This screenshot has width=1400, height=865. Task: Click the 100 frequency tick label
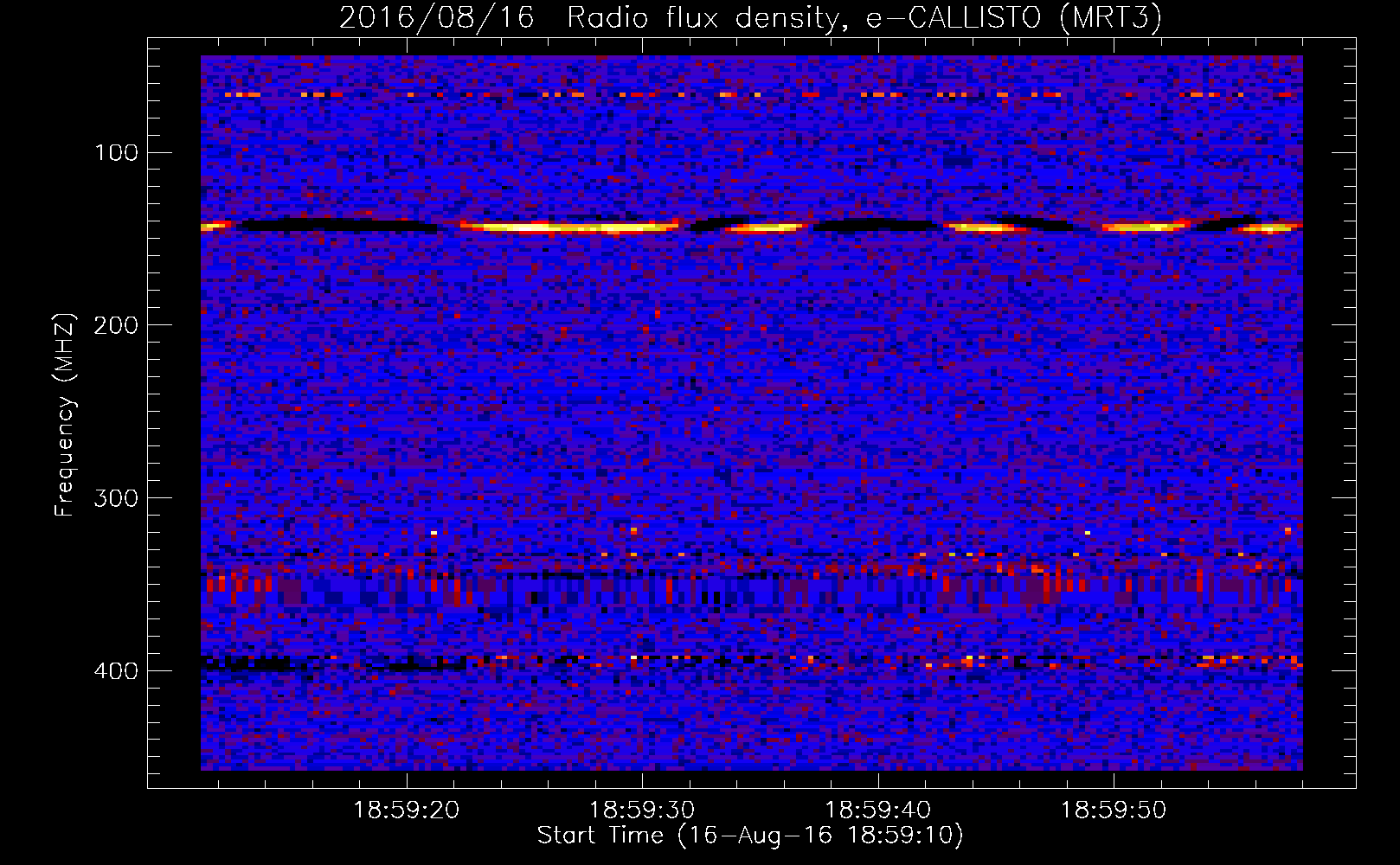click(116, 153)
